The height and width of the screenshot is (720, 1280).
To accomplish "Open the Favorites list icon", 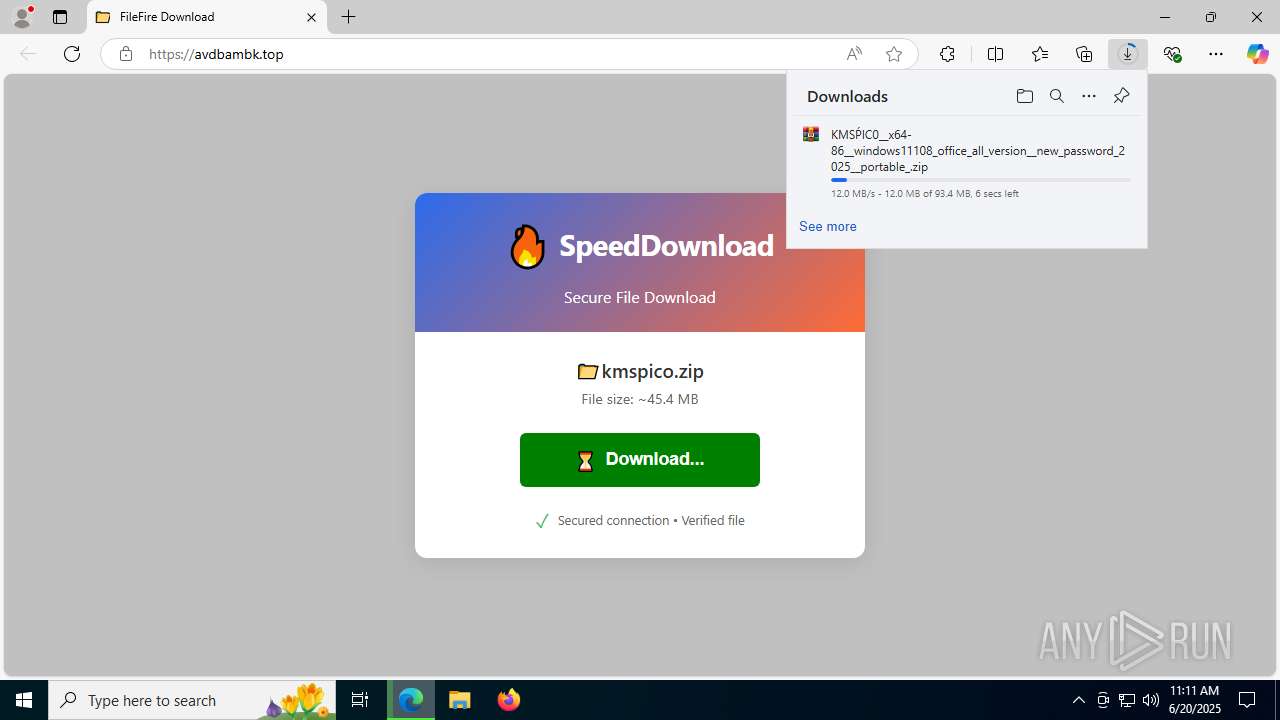I will coord(1040,54).
